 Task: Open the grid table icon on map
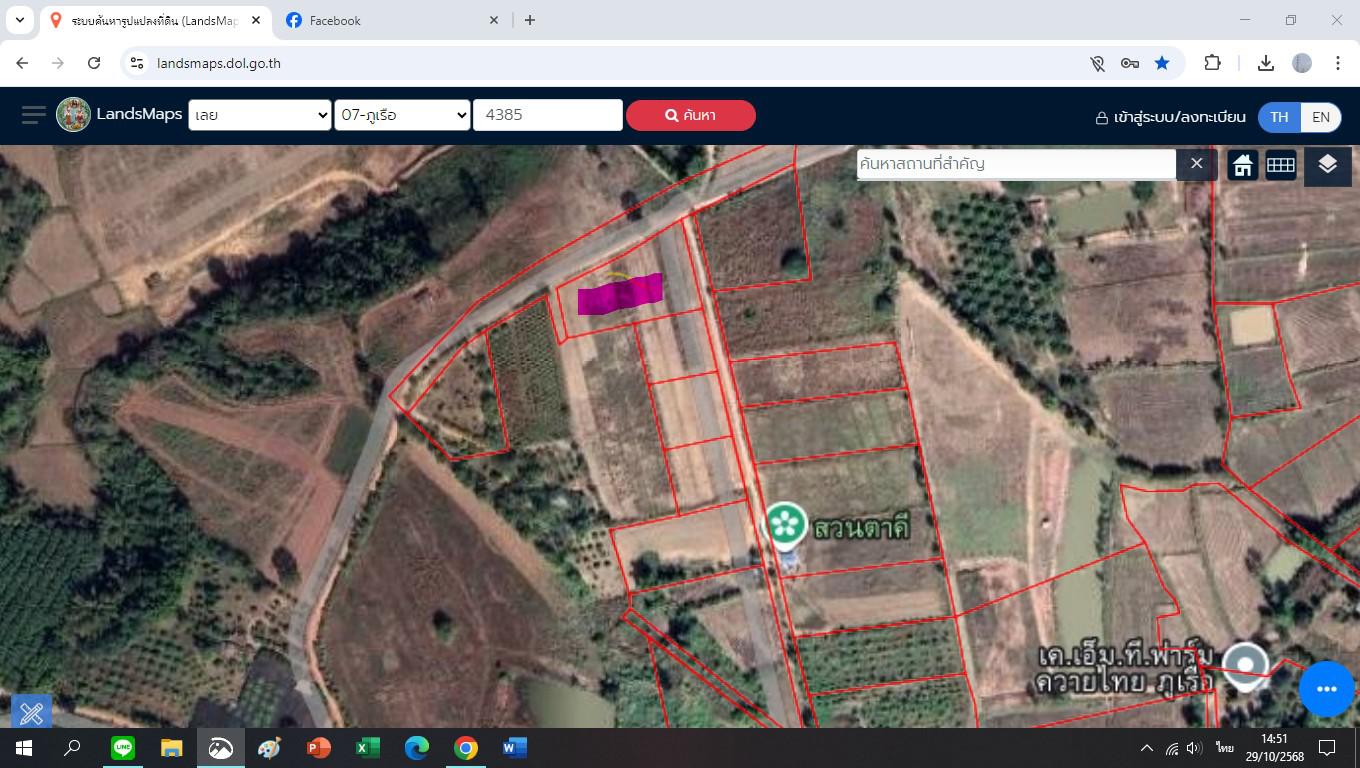(1281, 165)
